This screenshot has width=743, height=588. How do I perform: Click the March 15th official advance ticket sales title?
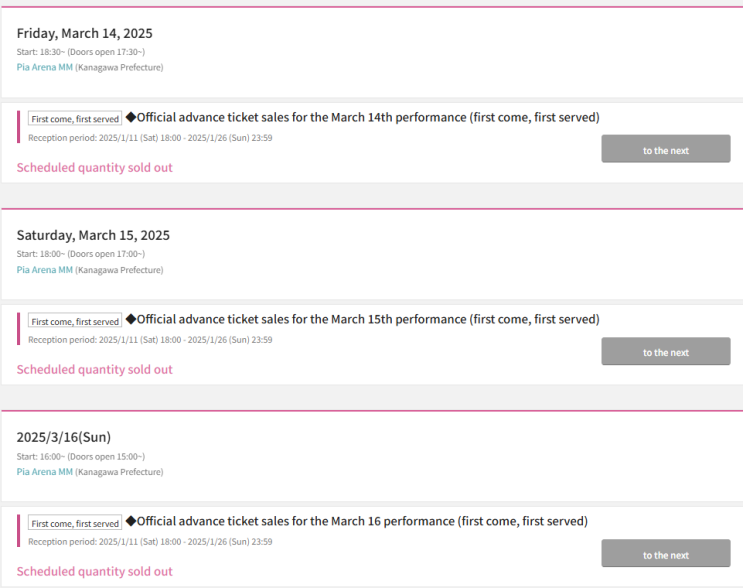pyautogui.click(x=368, y=319)
